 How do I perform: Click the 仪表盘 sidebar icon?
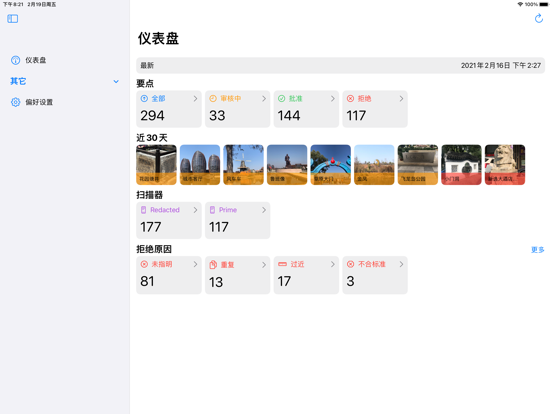point(15,60)
